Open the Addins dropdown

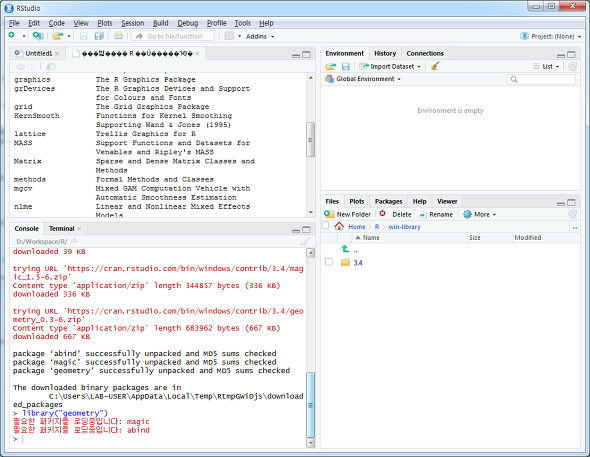[x=260, y=36]
